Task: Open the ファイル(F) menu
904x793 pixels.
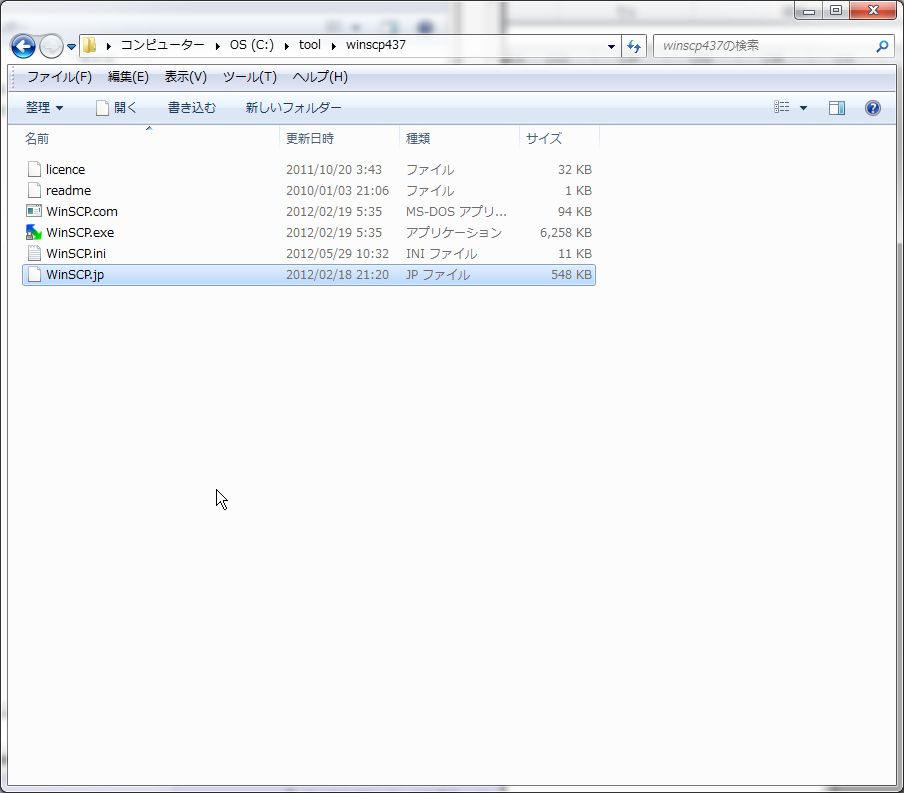Action: tap(59, 77)
